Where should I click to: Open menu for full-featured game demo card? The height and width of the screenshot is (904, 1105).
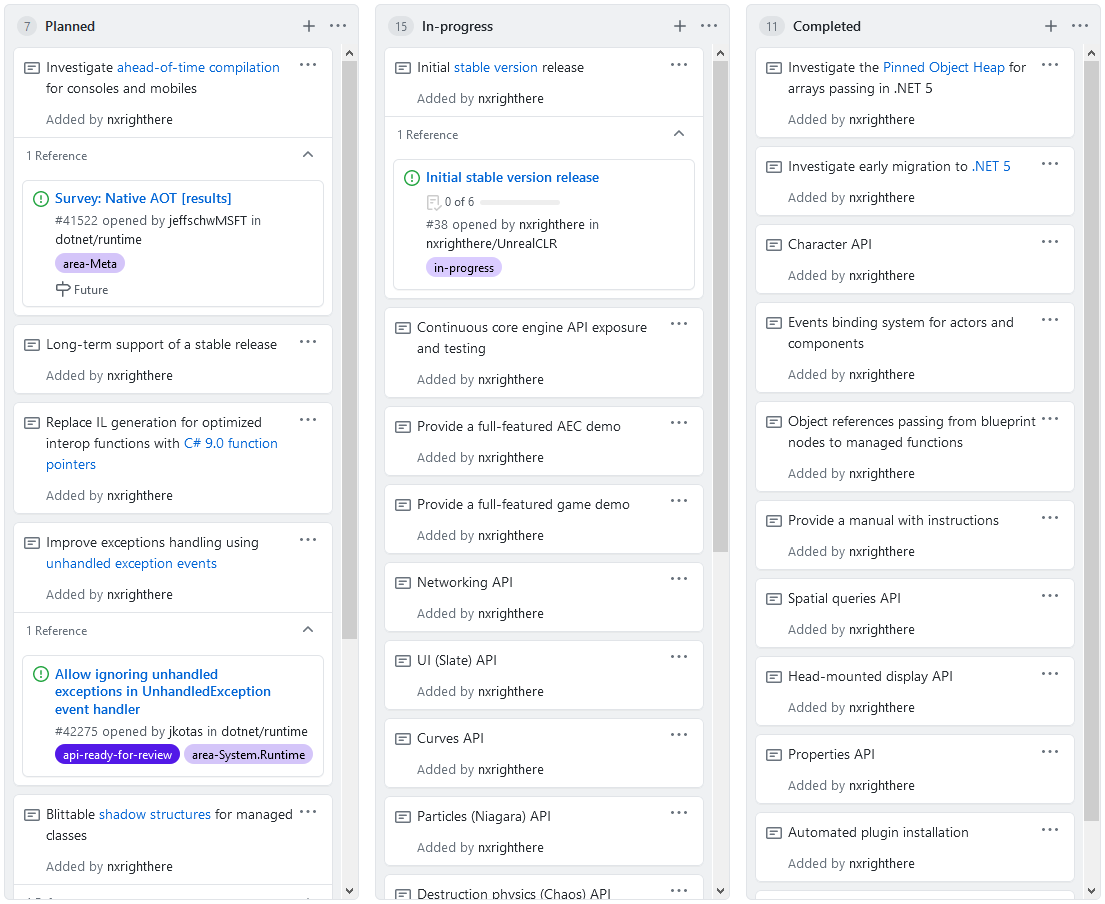tap(679, 501)
